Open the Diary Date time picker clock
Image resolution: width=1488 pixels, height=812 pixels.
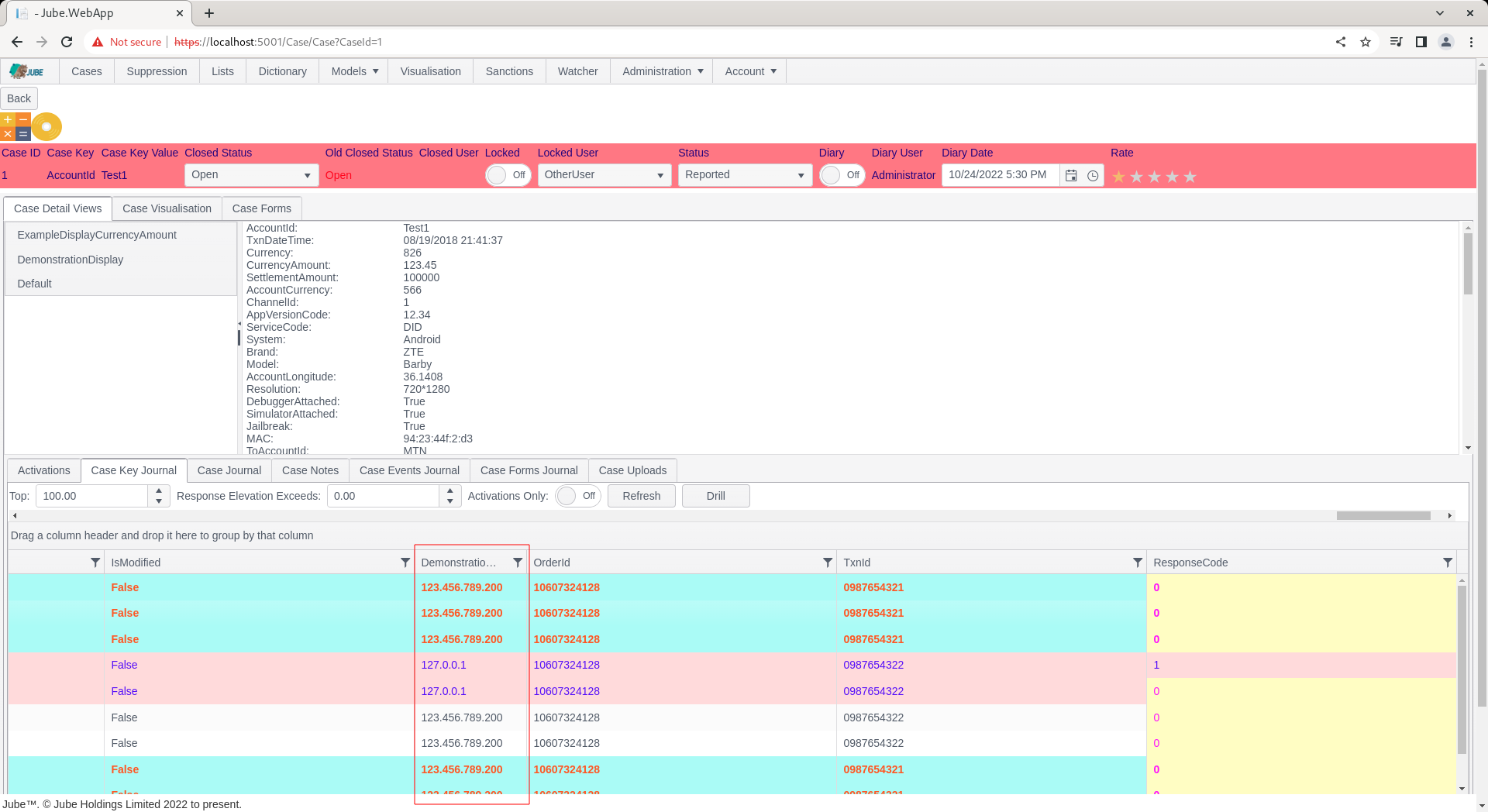1093,176
